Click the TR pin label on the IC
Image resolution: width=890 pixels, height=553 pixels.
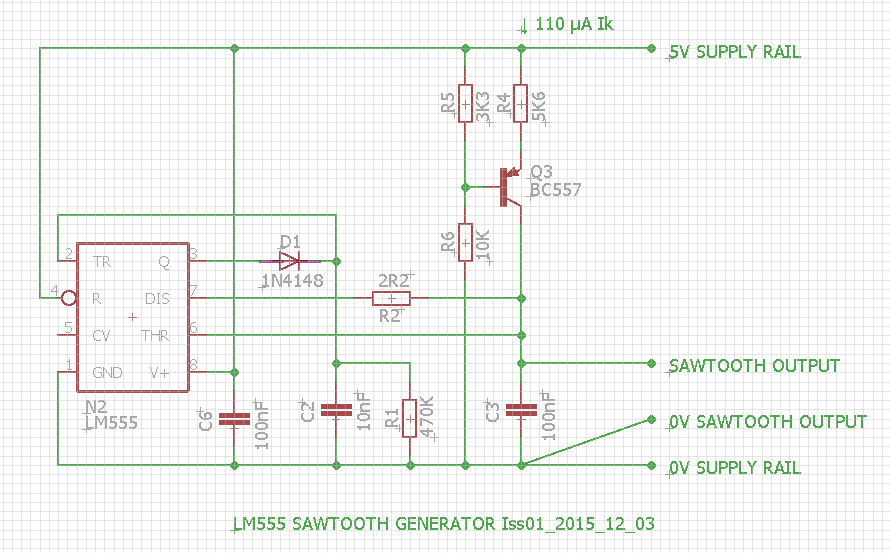pos(102,262)
